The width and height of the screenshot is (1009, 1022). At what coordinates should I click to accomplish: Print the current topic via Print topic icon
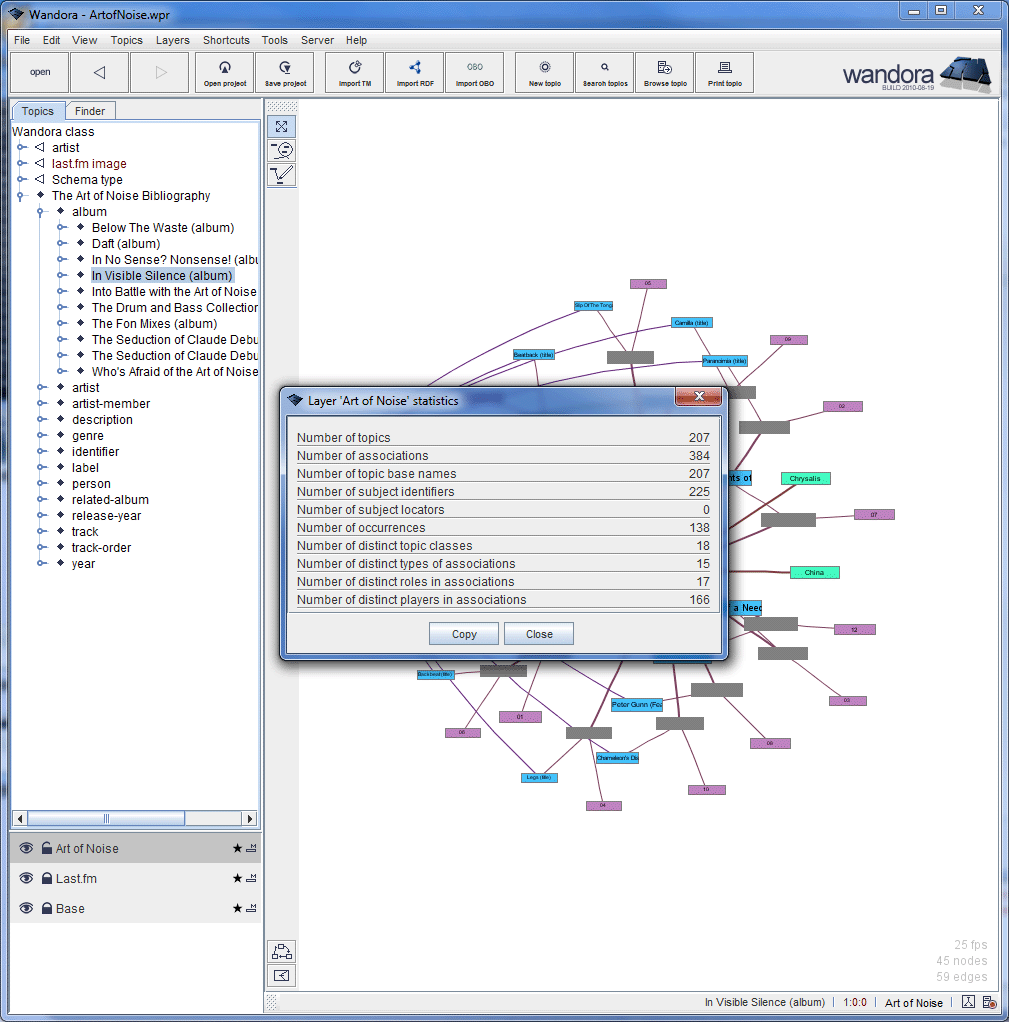724,72
